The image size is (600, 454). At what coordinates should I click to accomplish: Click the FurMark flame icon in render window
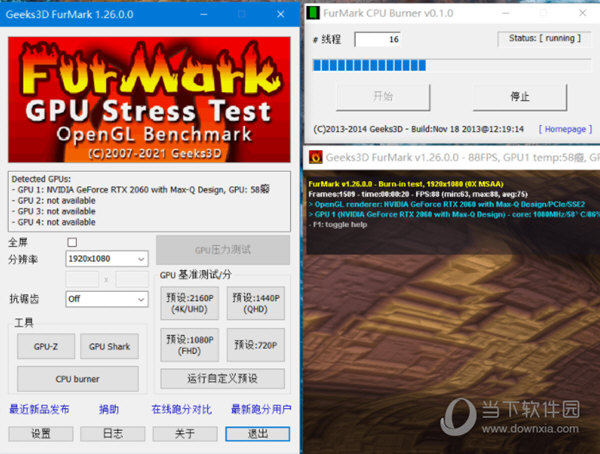point(316,157)
